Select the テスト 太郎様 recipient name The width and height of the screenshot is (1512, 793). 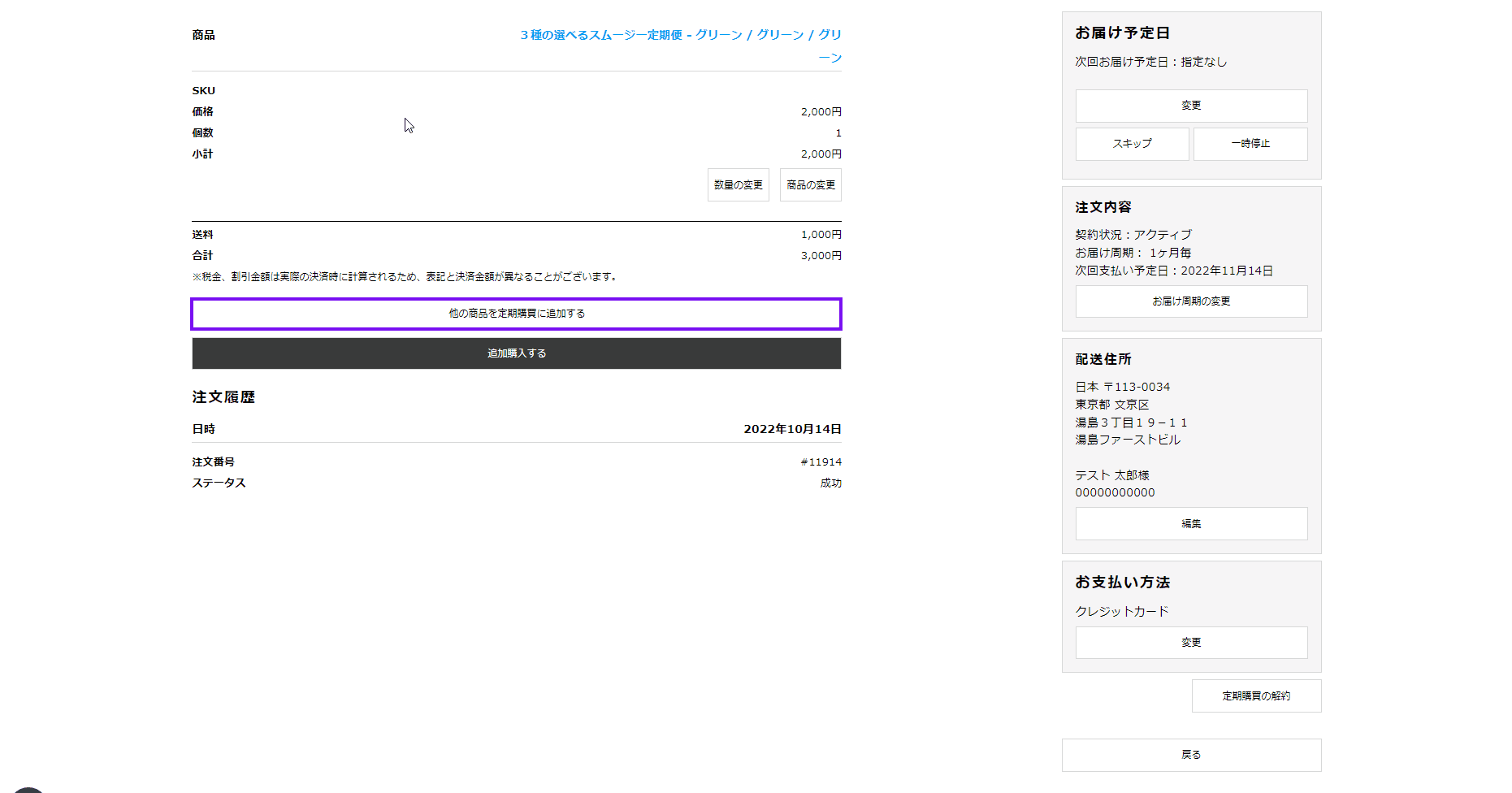[1112, 476]
